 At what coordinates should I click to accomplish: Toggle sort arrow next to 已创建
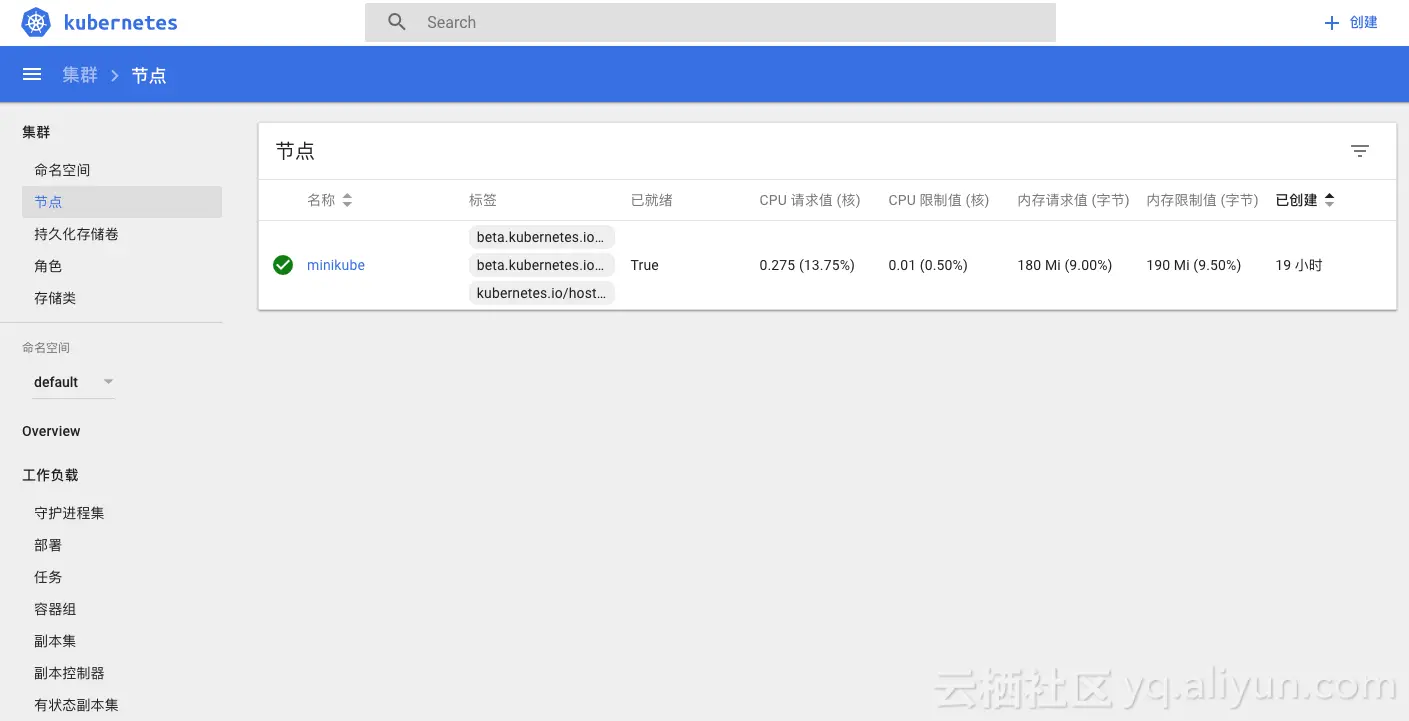coord(1329,200)
